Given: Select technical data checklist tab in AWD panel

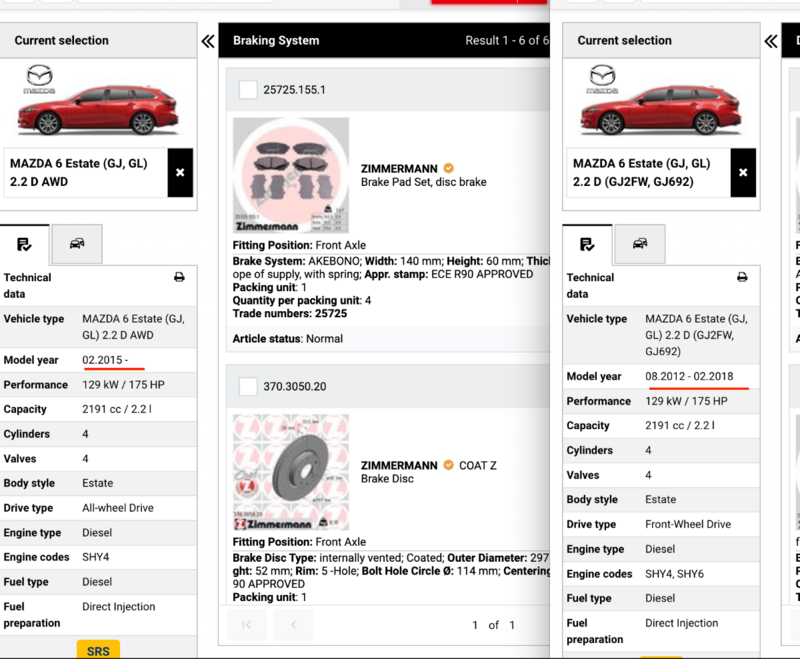Looking at the screenshot, I should [26, 243].
